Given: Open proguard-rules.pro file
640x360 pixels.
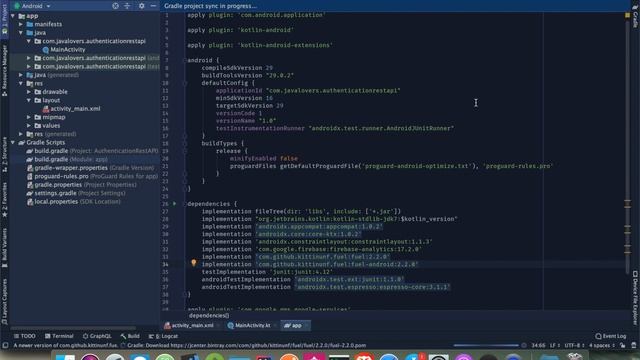Looking at the screenshot, I should (x=92, y=176).
